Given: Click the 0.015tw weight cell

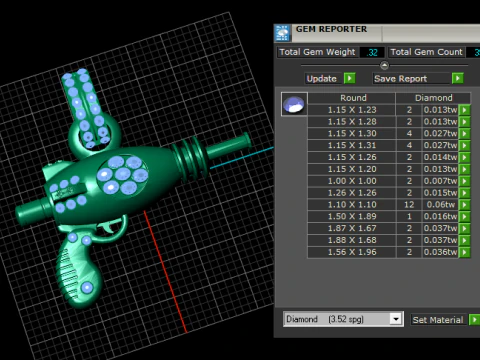Looking at the screenshot, I should pyautogui.click(x=441, y=193).
